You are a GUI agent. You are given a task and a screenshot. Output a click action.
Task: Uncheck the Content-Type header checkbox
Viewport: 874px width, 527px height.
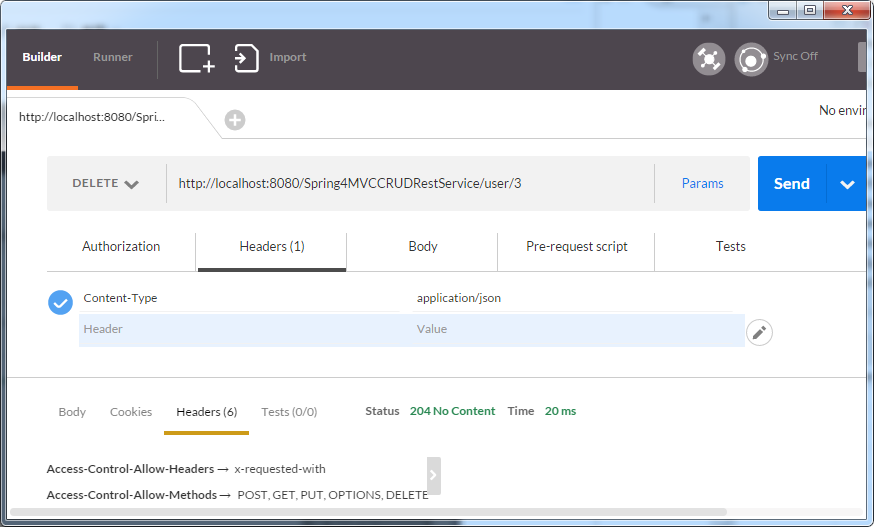60,302
